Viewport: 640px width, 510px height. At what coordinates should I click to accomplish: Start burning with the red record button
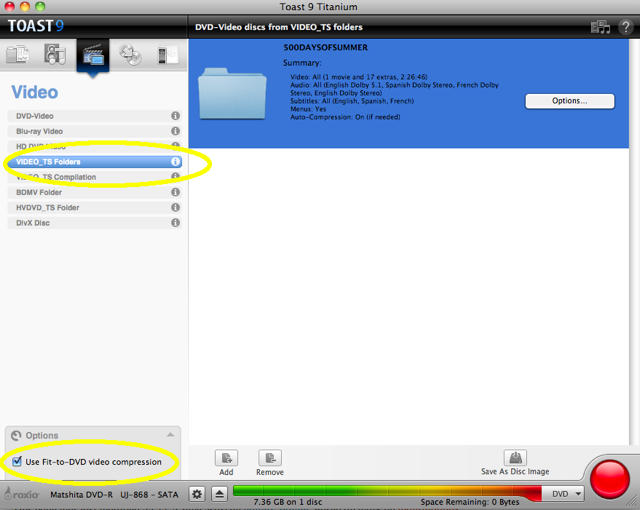coord(610,479)
